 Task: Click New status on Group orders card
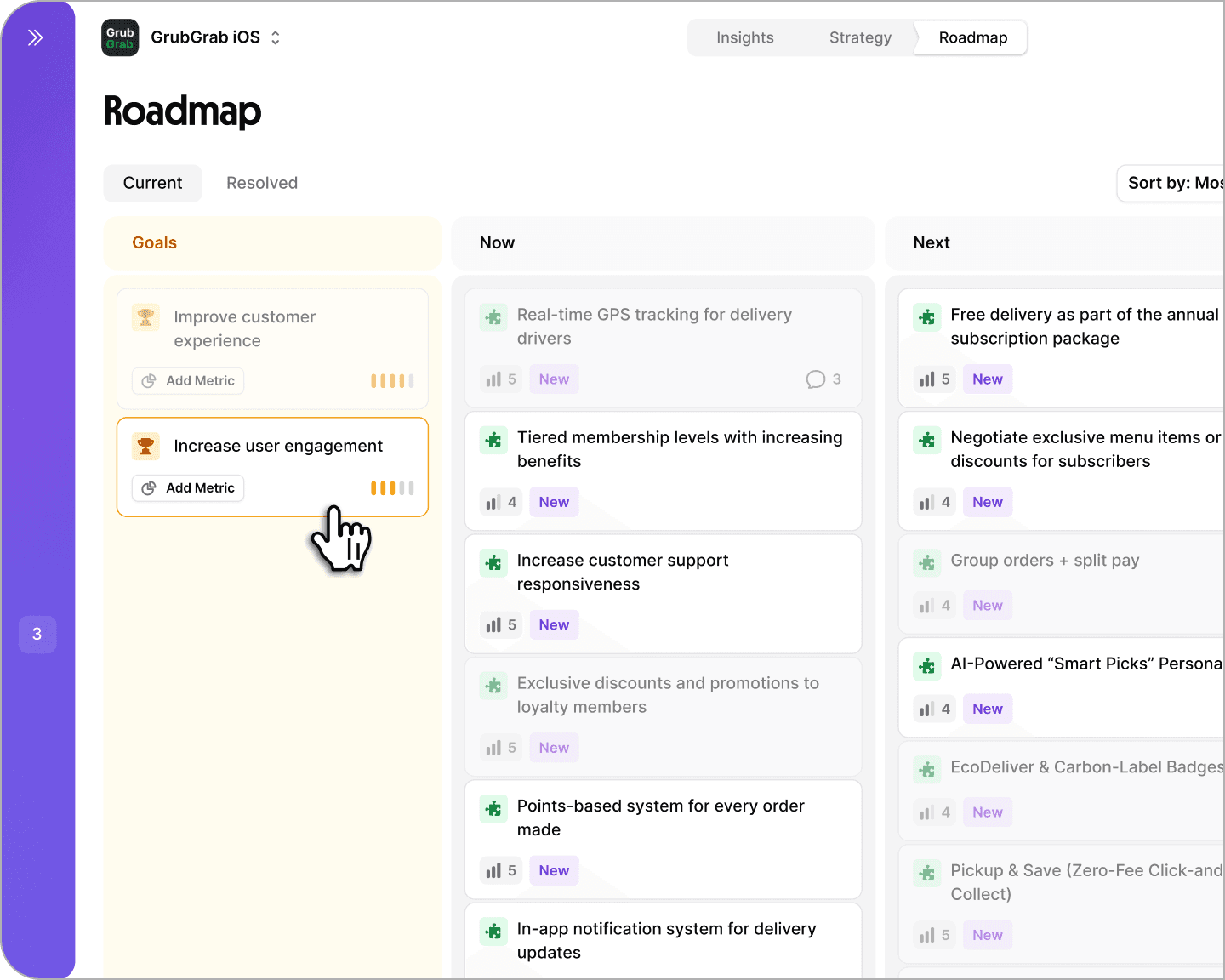[988, 606]
